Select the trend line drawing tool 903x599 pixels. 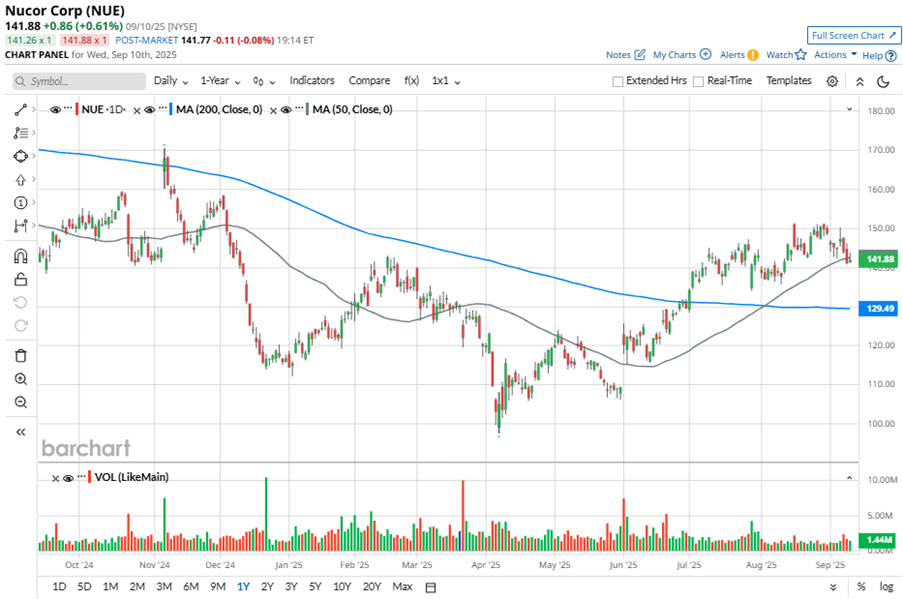click(21, 109)
